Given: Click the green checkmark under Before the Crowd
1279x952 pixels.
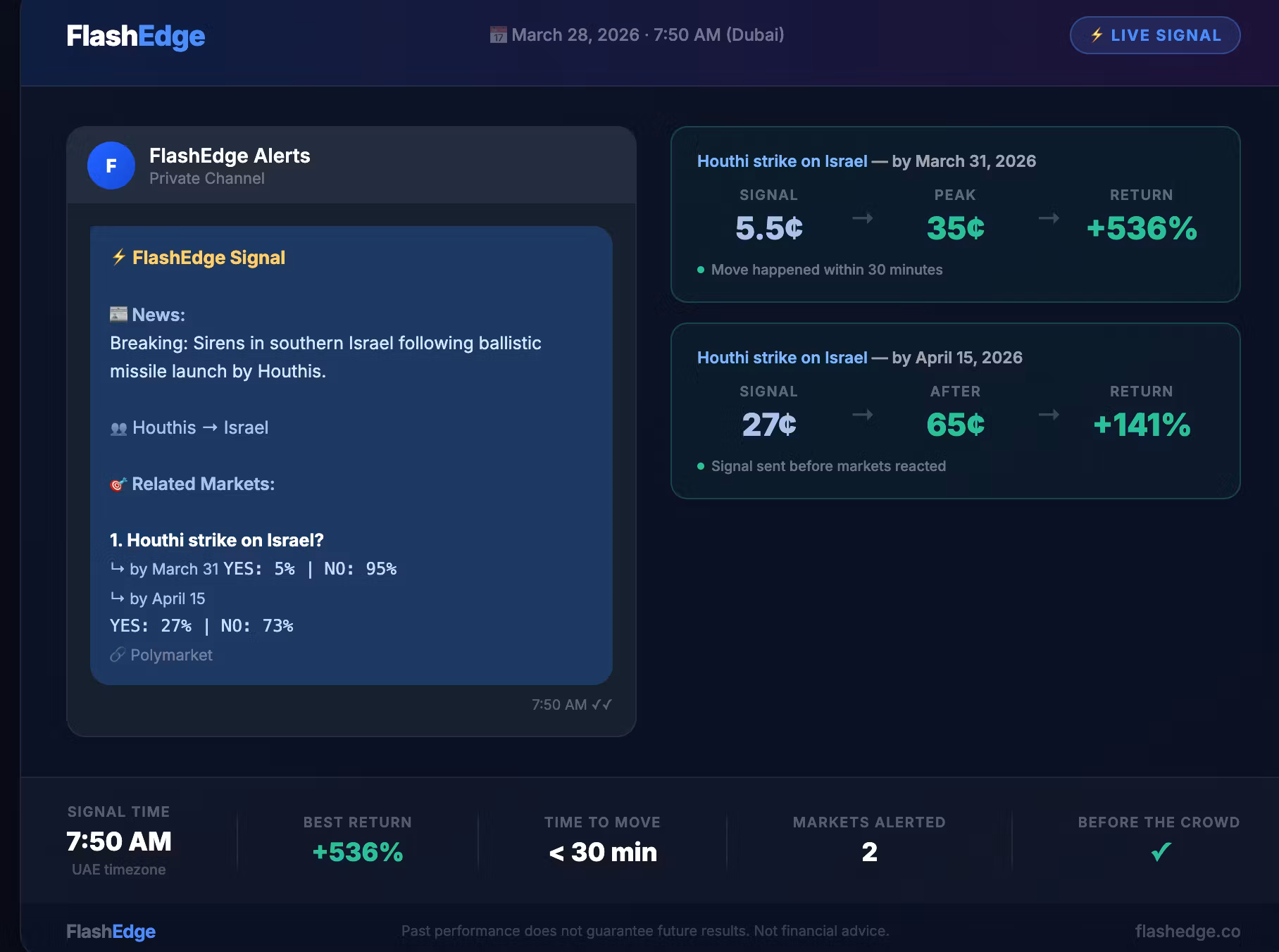Looking at the screenshot, I should coord(1160,852).
